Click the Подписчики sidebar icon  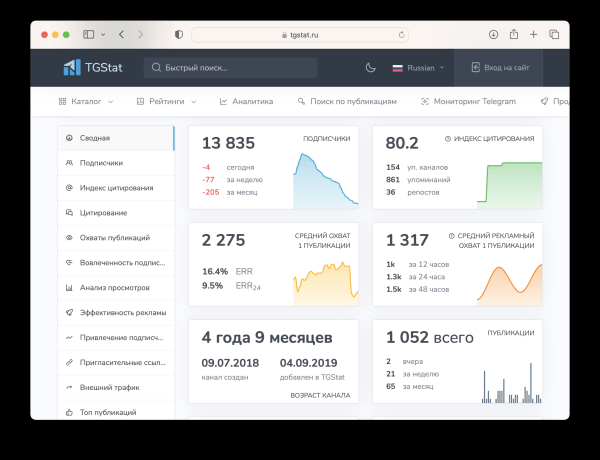pyautogui.click(x=69, y=162)
